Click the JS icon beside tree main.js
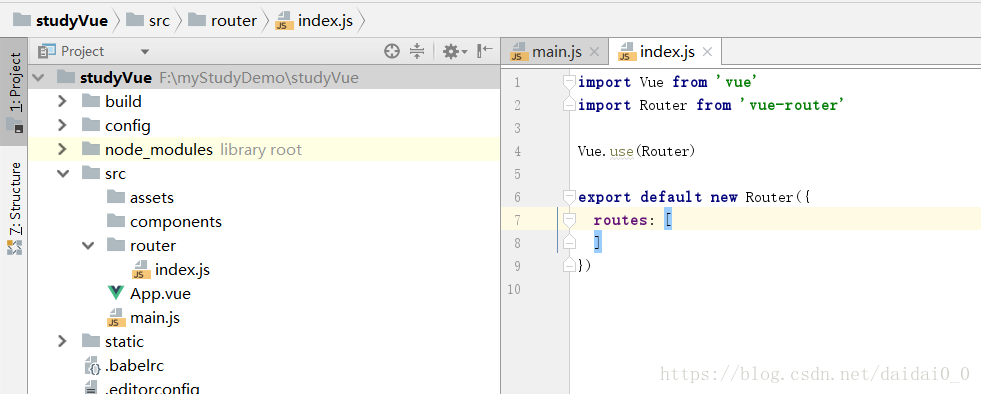The image size is (981, 394). pos(116,318)
